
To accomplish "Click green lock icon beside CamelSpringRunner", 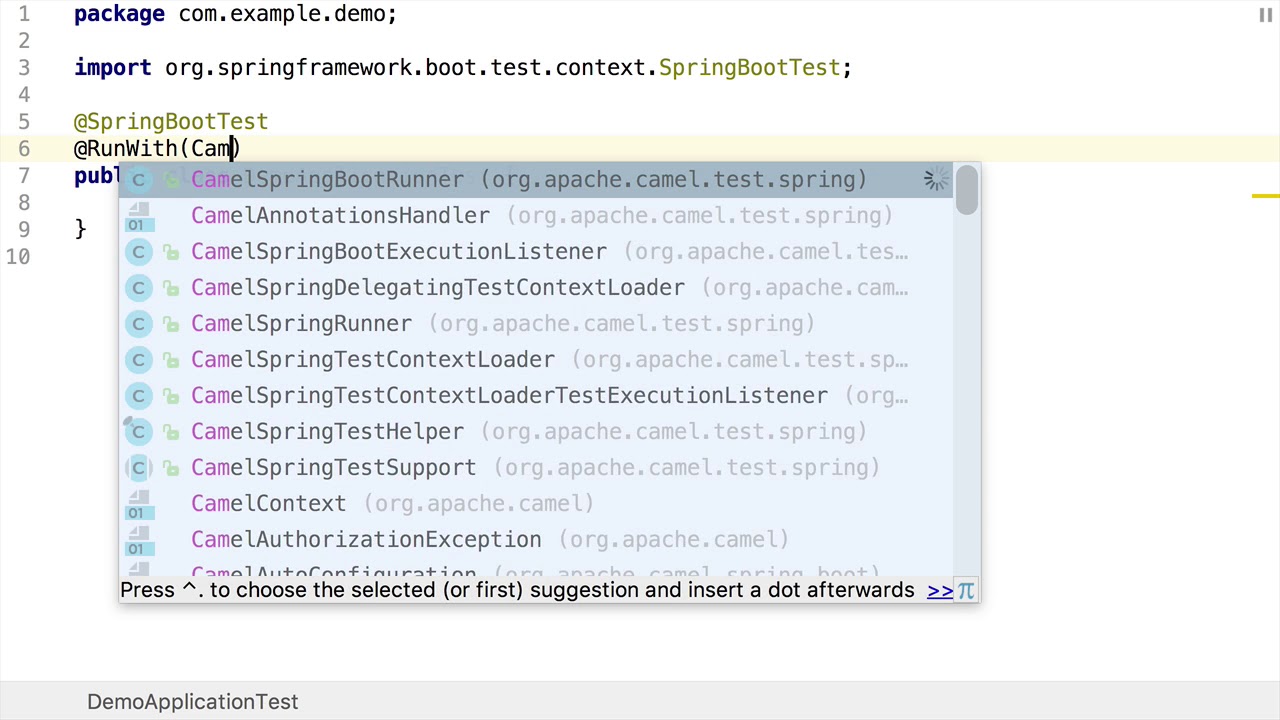I will tap(171, 324).
